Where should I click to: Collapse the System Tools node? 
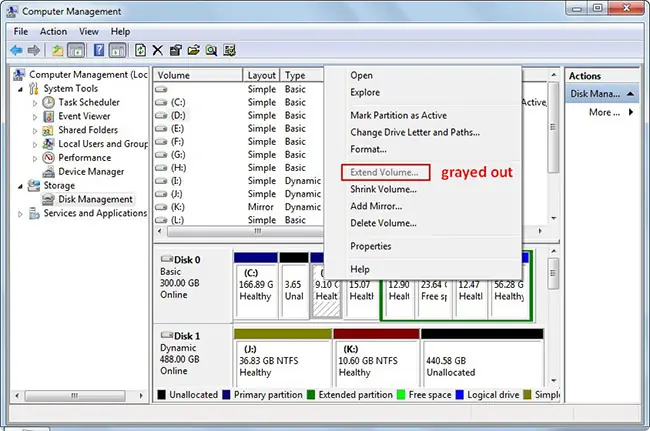[x=20, y=90]
